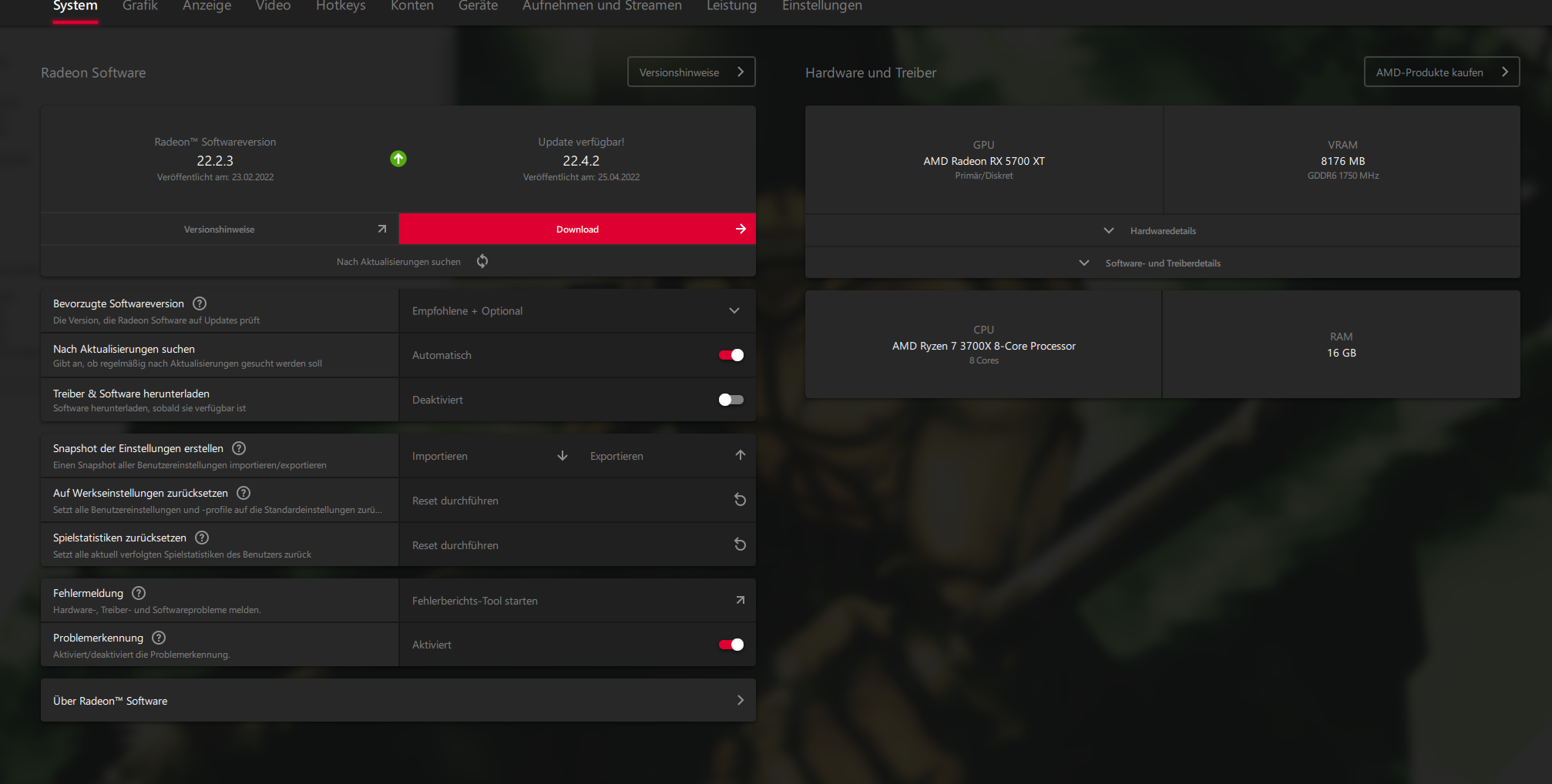Click the CPU AMD Ryzen 7 3700X card

(984, 344)
